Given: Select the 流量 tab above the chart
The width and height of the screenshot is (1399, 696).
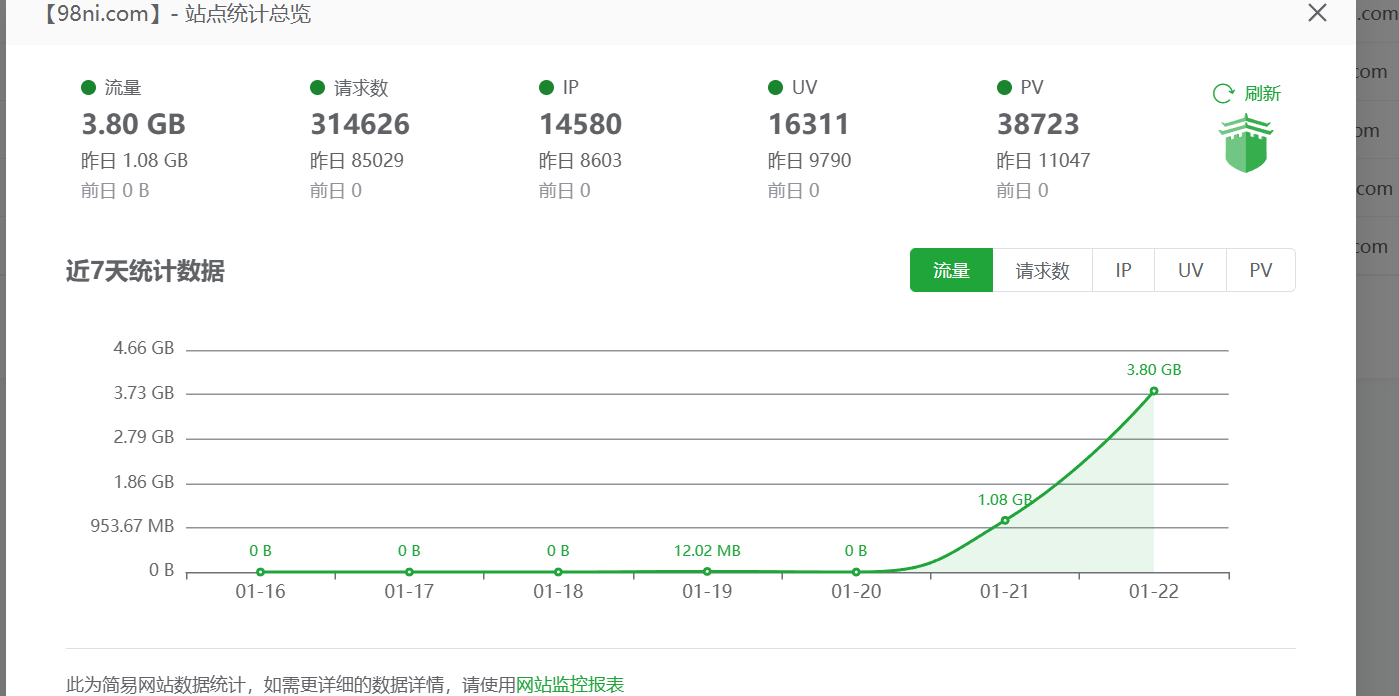Looking at the screenshot, I should 950,270.
